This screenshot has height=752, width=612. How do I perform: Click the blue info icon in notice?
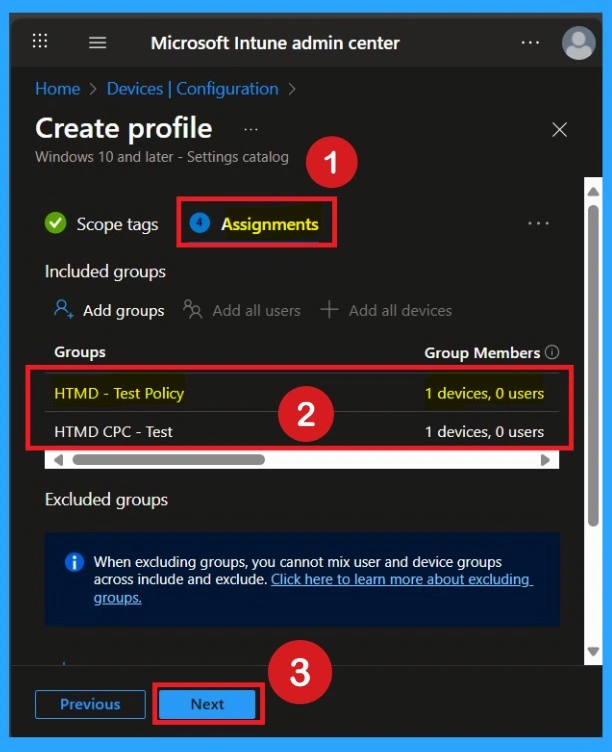(74, 562)
